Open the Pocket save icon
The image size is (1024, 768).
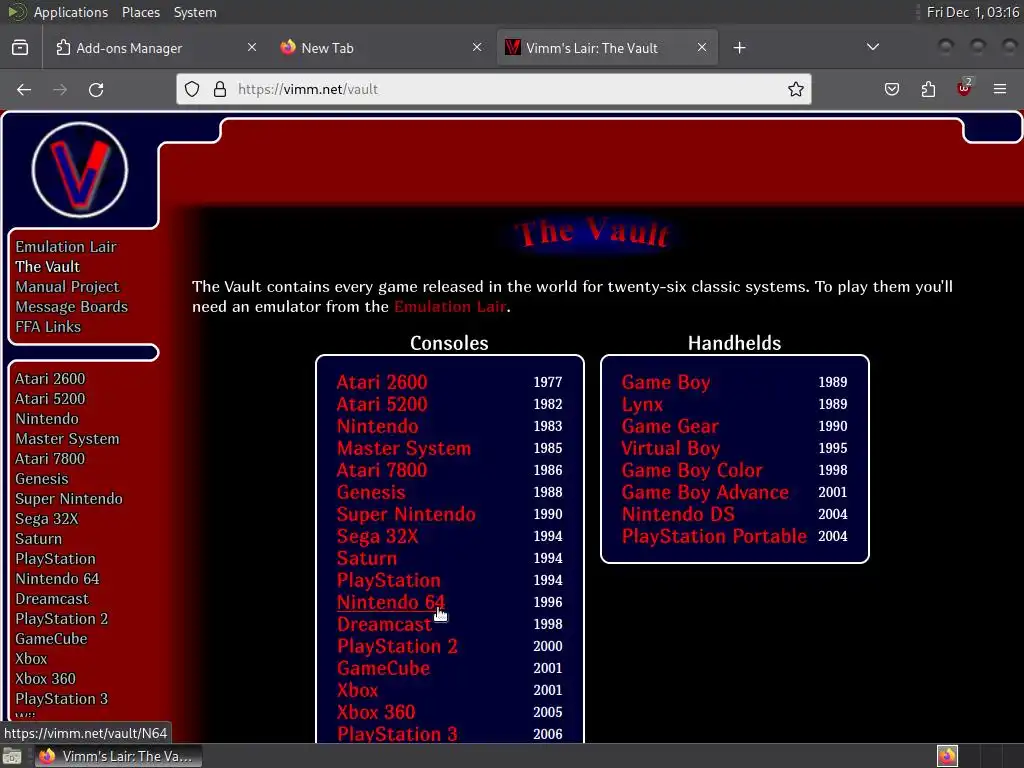click(x=892, y=89)
